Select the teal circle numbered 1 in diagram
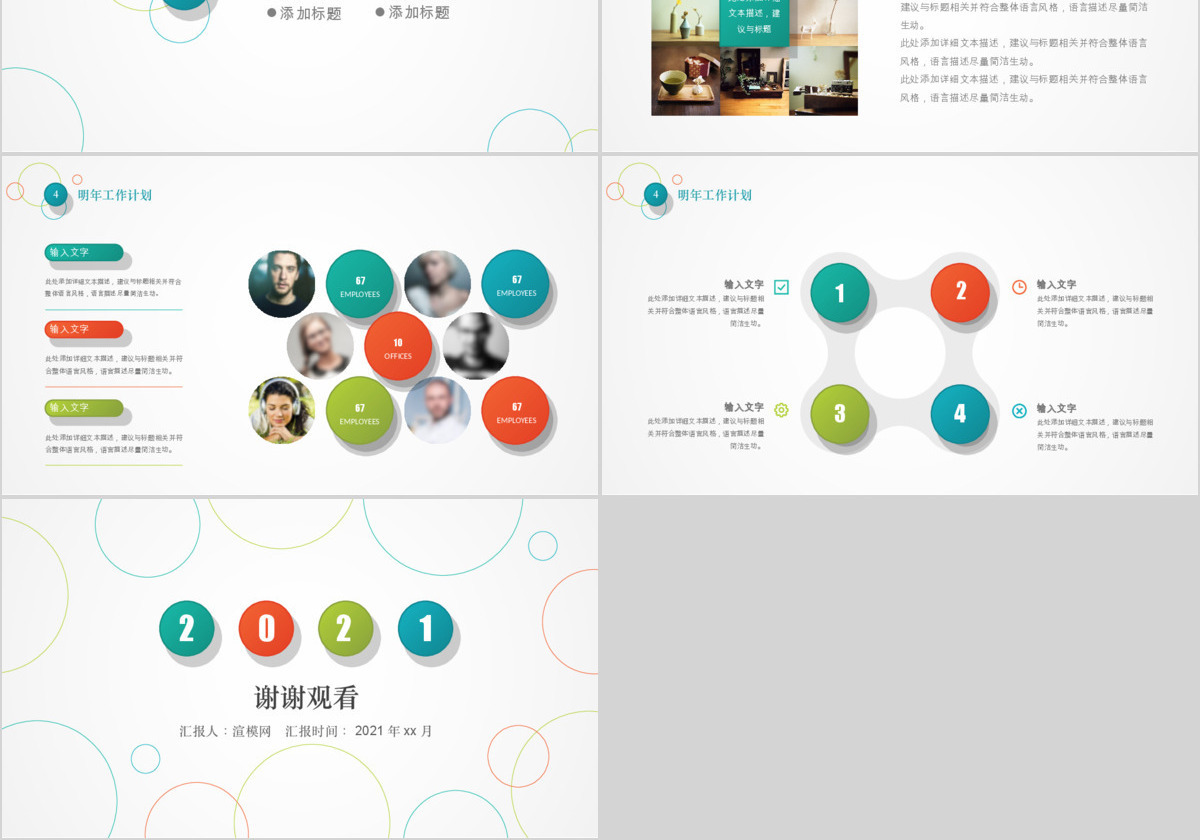Viewport: 1200px width, 840px height. [840, 293]
